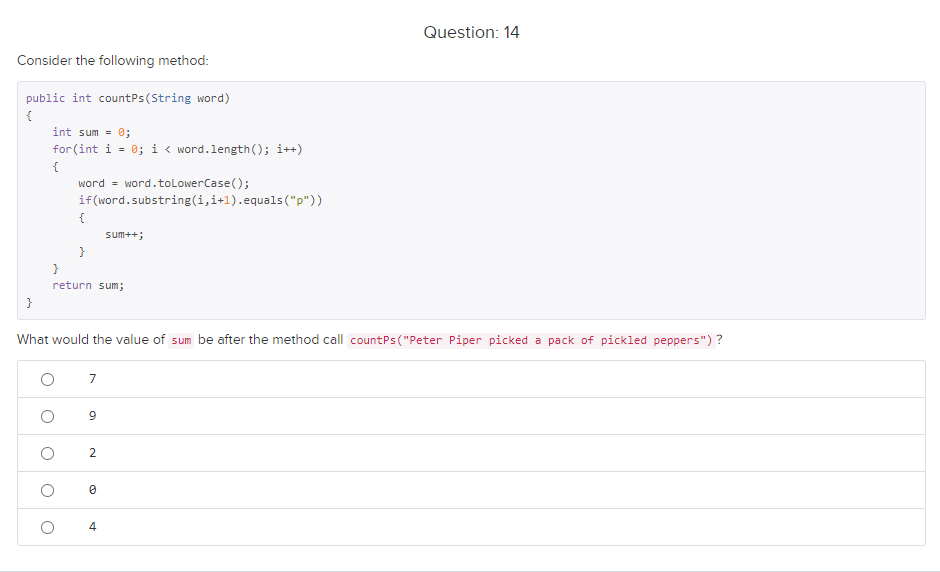Click the answer text 9
This screenshot has height=572, width=940.
click(92, 416)
